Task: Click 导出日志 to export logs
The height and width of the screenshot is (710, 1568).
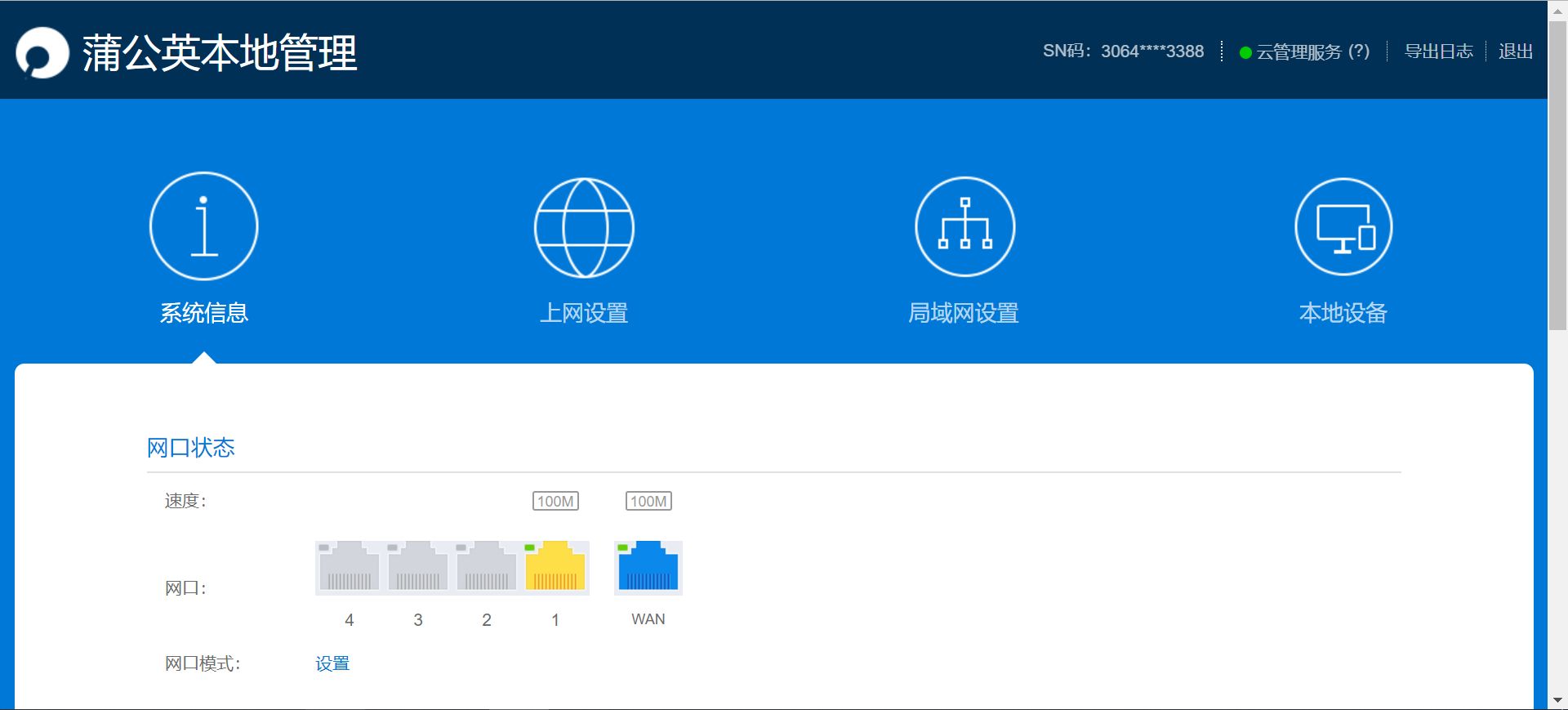Action: [1438, 51]
